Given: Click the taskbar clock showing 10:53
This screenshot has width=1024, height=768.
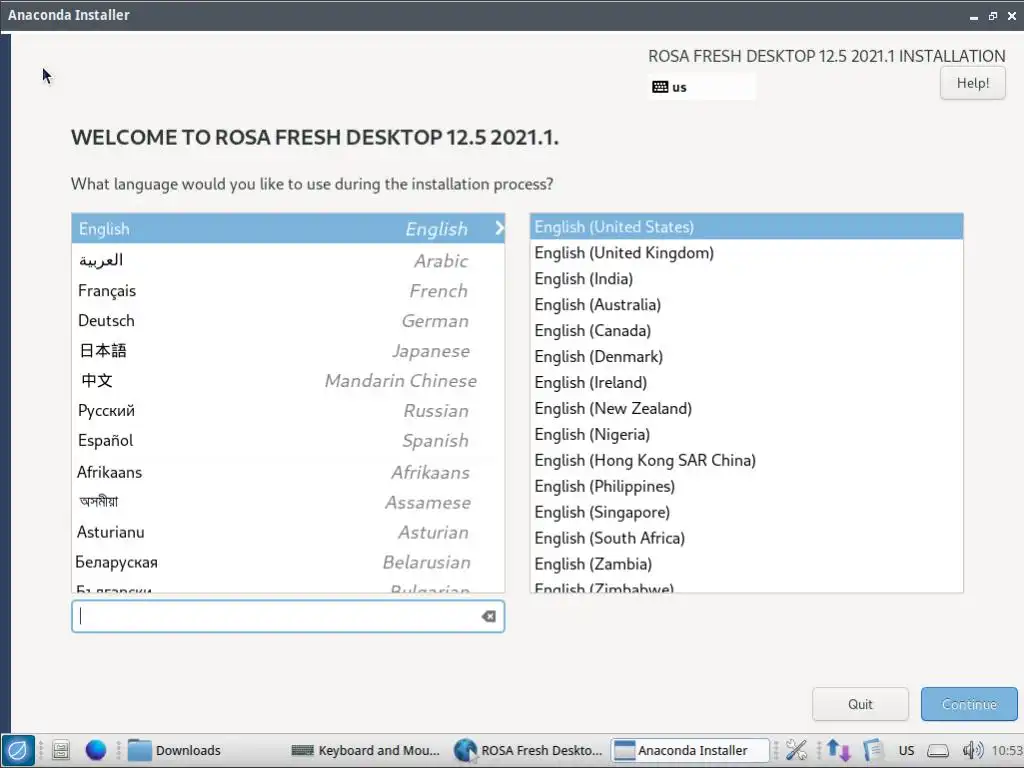Looking at the screenshot, I should click(1006, 750).
